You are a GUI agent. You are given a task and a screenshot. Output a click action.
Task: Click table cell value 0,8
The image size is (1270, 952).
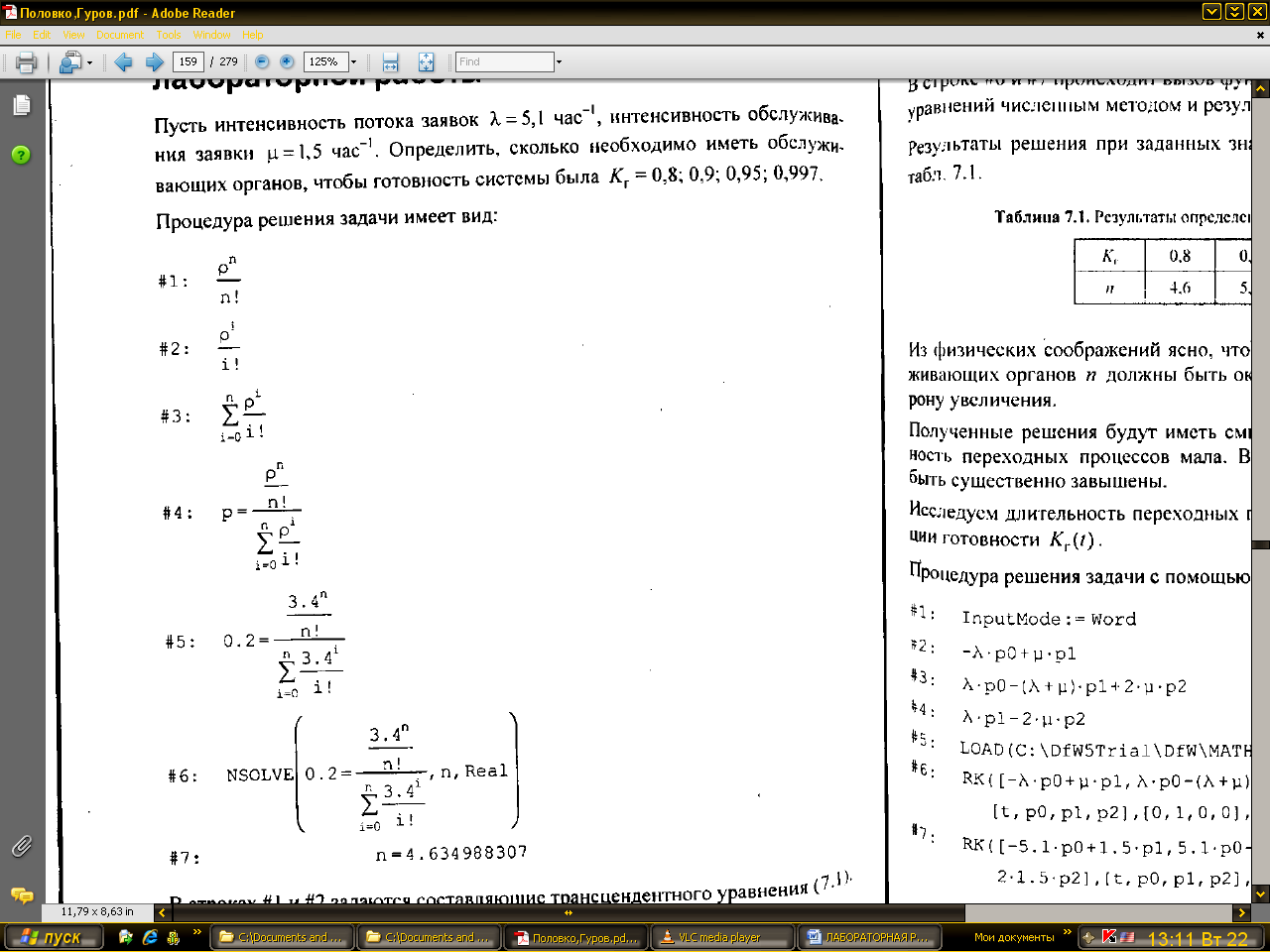pos(1180,256)
